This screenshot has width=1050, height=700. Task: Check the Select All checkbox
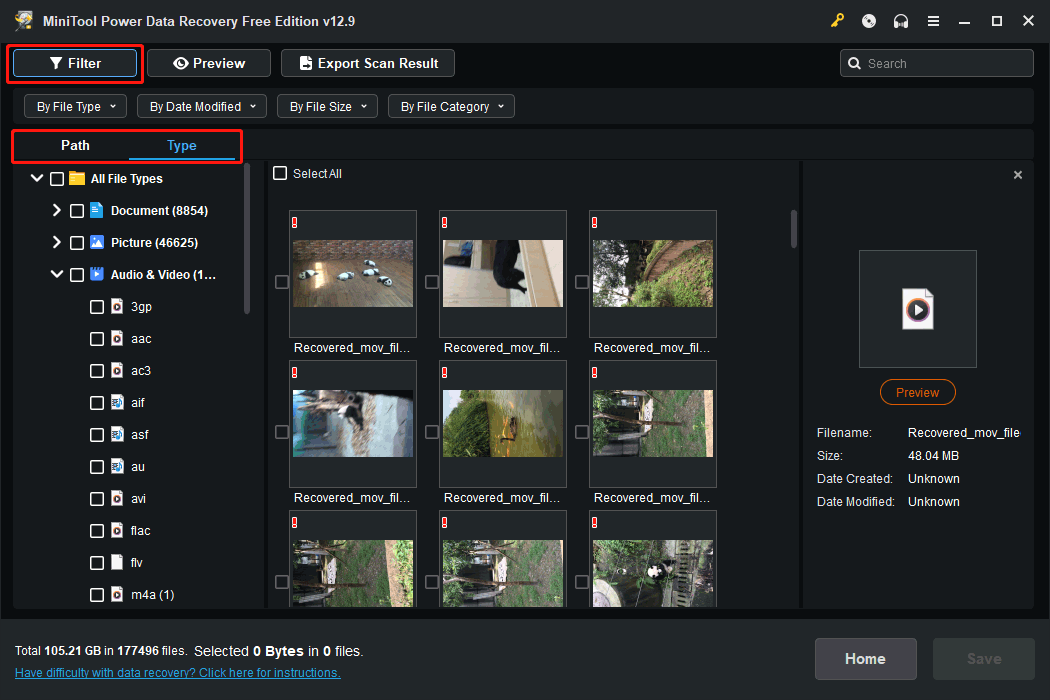(x=280, y=173)
